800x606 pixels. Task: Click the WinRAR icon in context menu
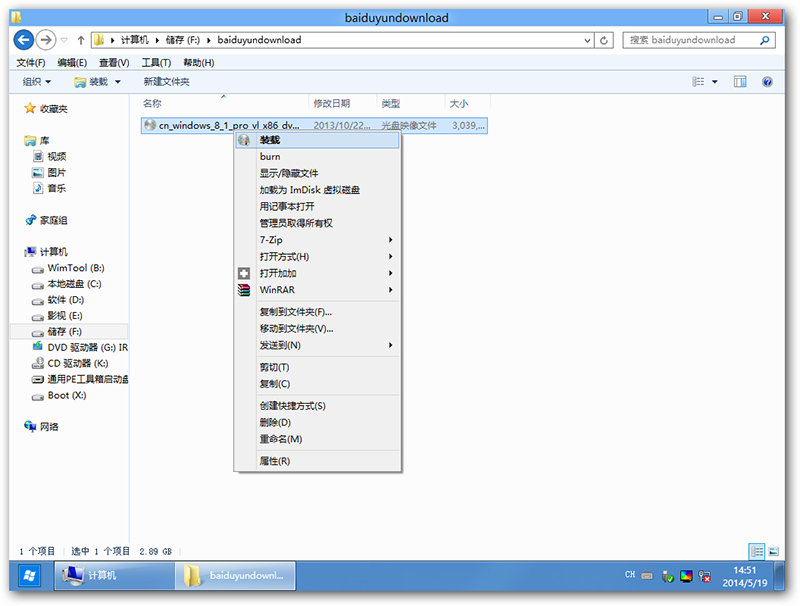(244, 290)
